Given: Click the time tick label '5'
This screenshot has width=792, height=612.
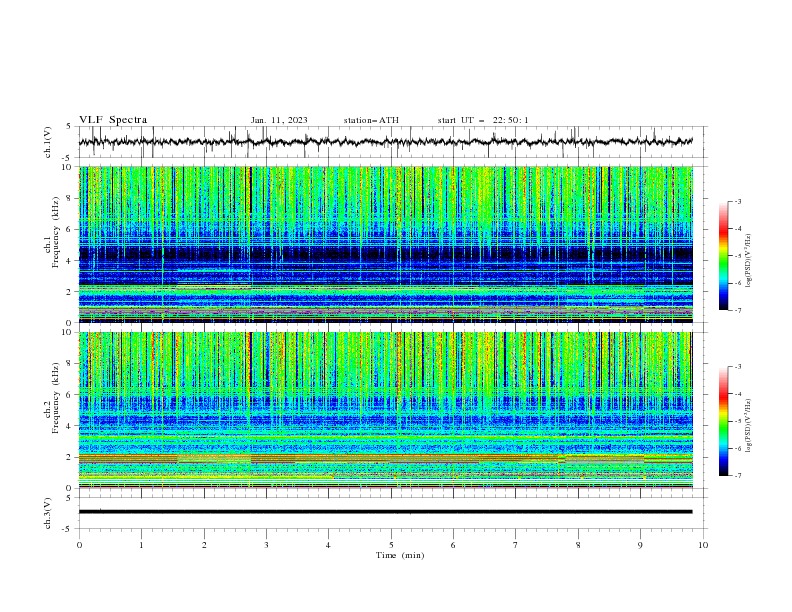Looking at the screenshot, I should point(391,545).
